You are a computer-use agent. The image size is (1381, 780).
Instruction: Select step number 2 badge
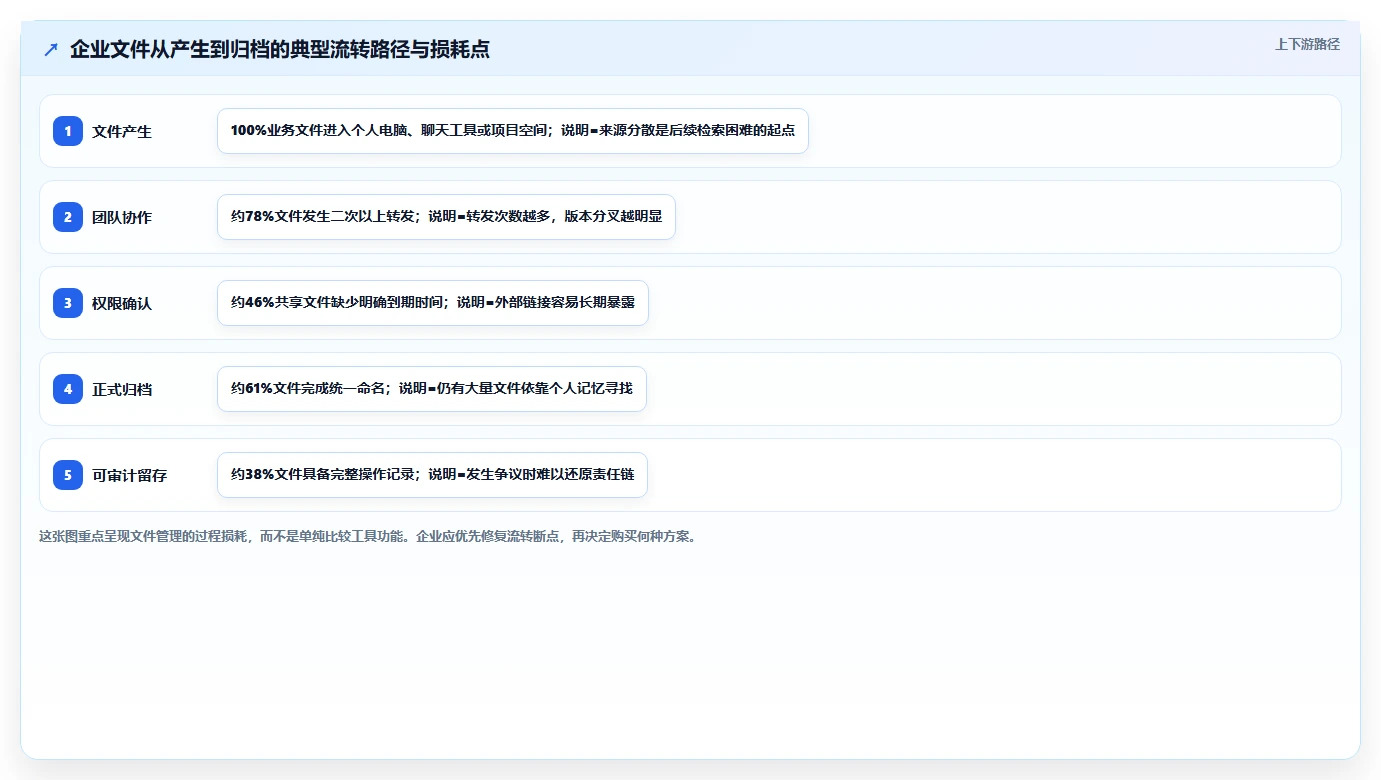tap(68, 217)
